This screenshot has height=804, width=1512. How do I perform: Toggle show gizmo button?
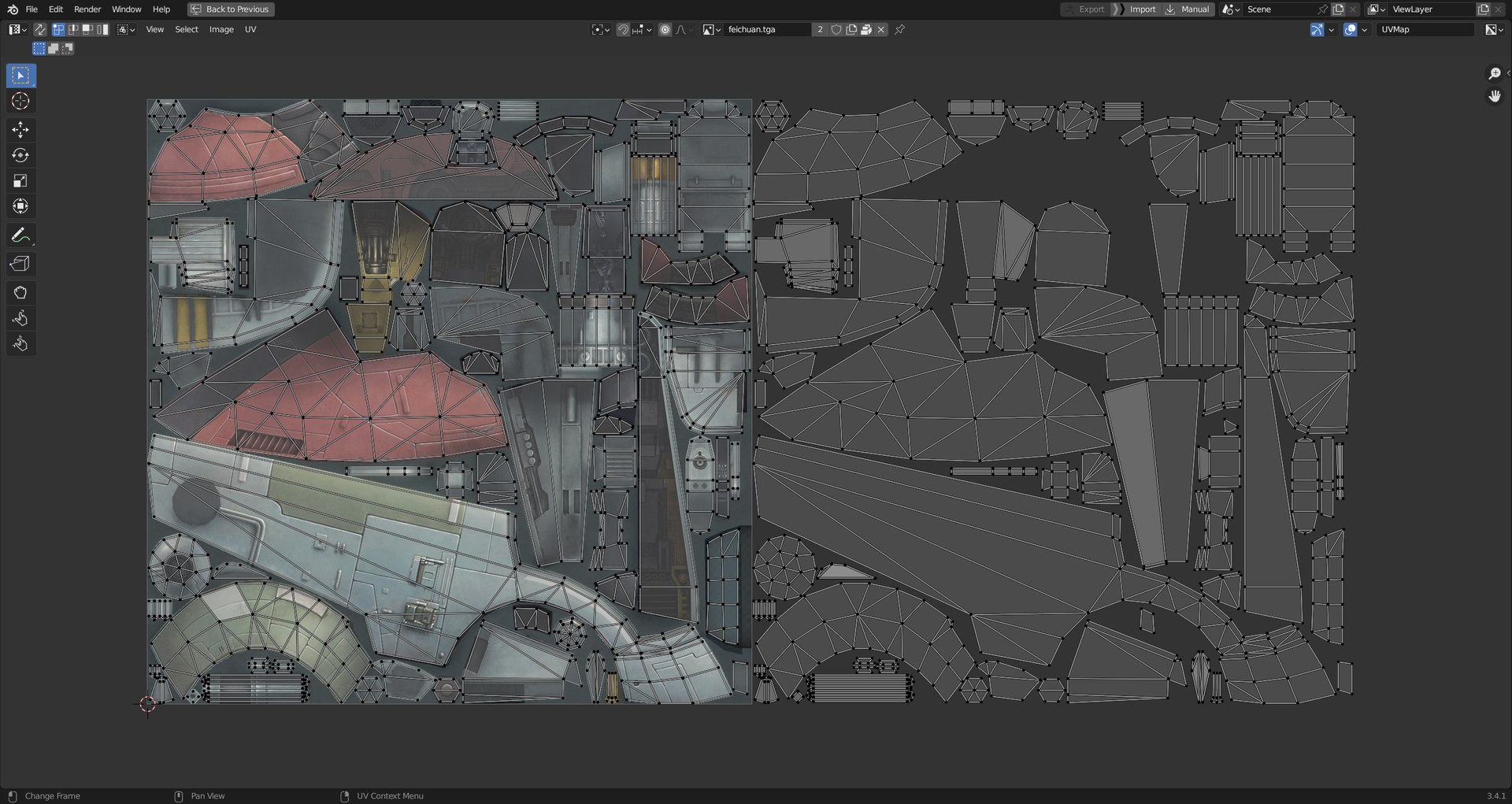coord(1317,29)
